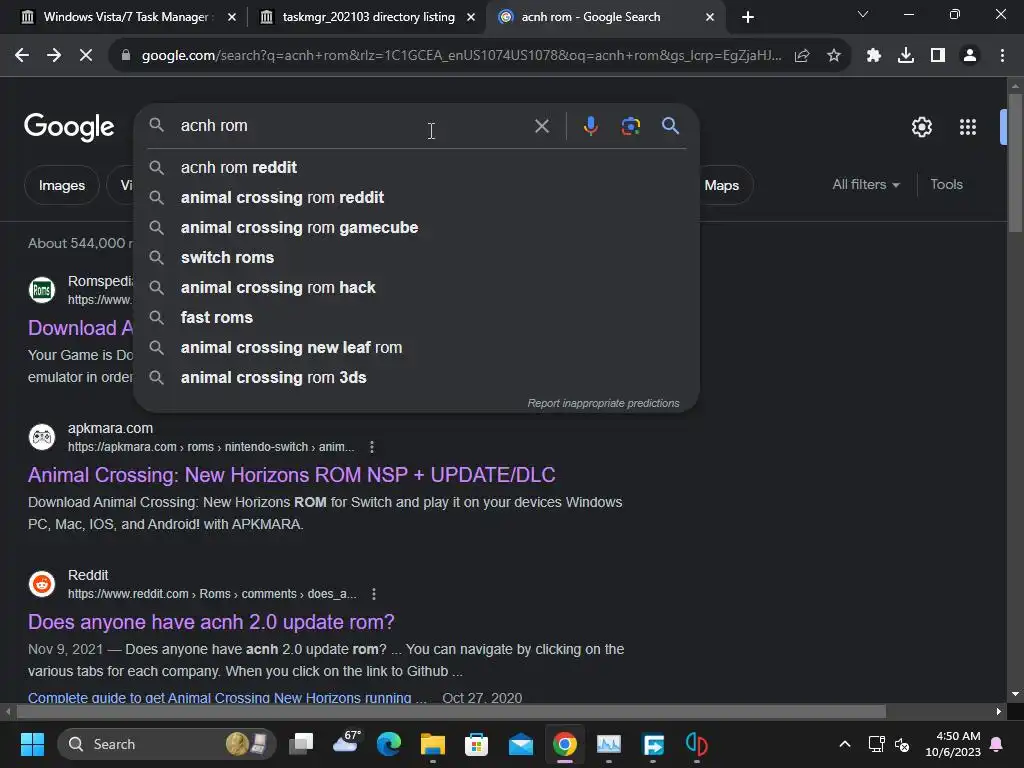Open Google apps grid
This screenshot has height=768, width=1024.
click(x=968, y=127)
